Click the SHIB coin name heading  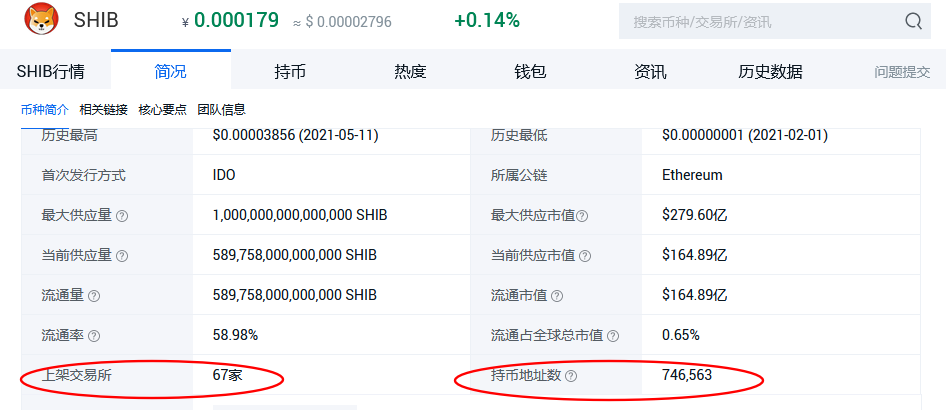coord(96,20)
